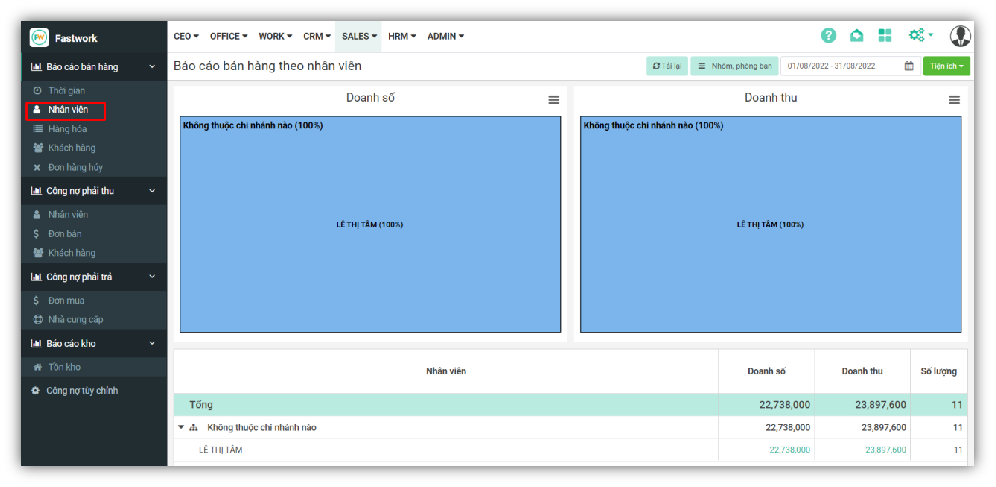
Task: Open the settings gears icon
Action: (x=917, y=36)
